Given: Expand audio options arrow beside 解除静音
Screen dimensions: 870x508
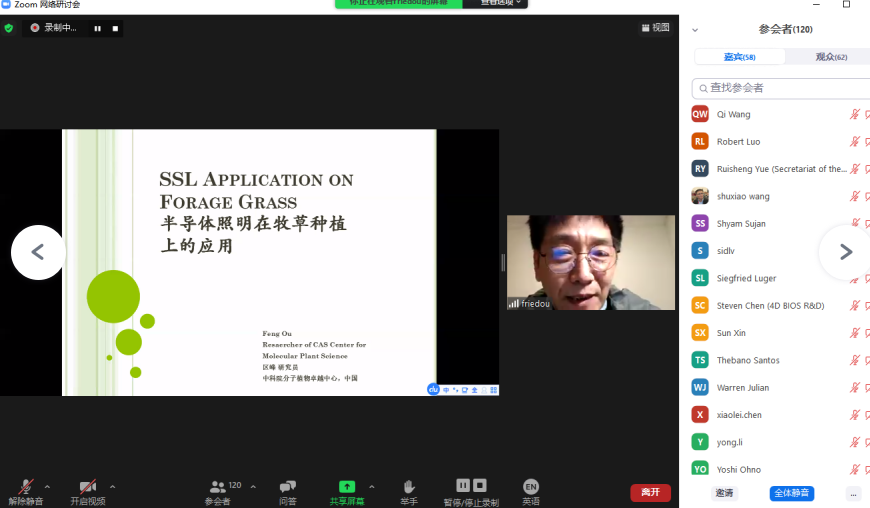Looking at the screenshot, I should coord(47,487).
